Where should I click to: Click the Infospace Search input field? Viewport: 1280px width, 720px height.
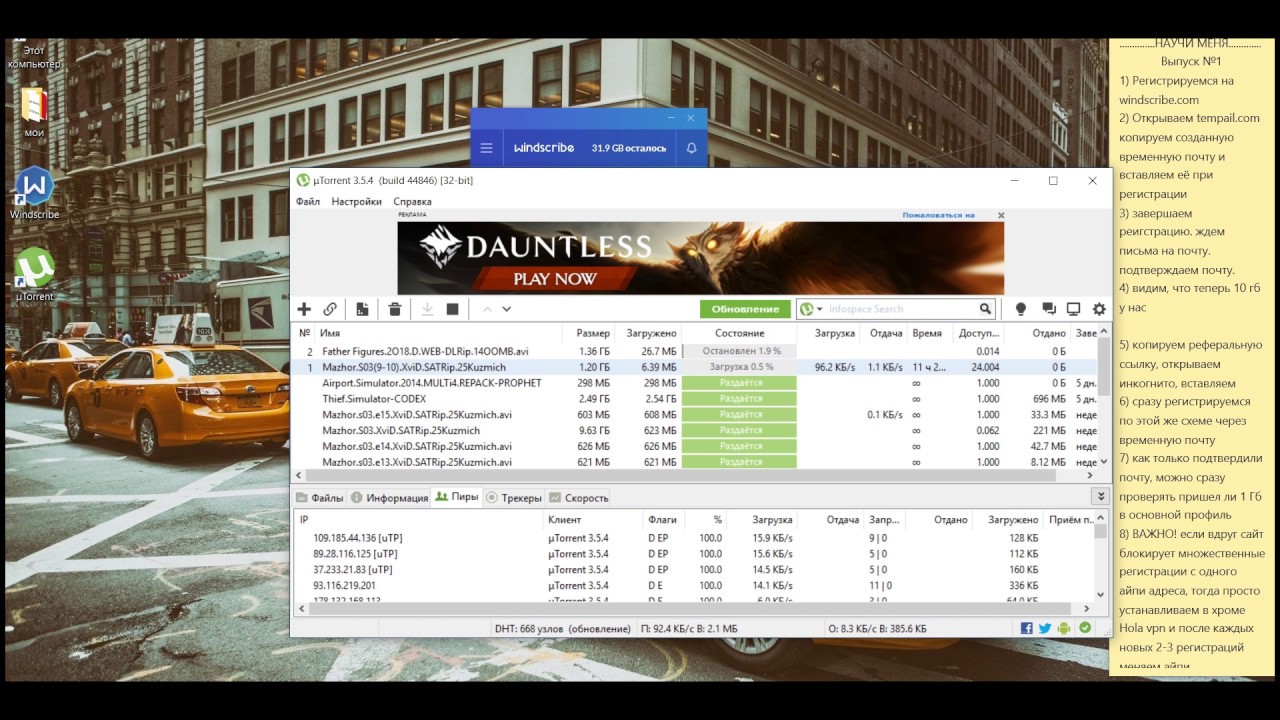901,309
